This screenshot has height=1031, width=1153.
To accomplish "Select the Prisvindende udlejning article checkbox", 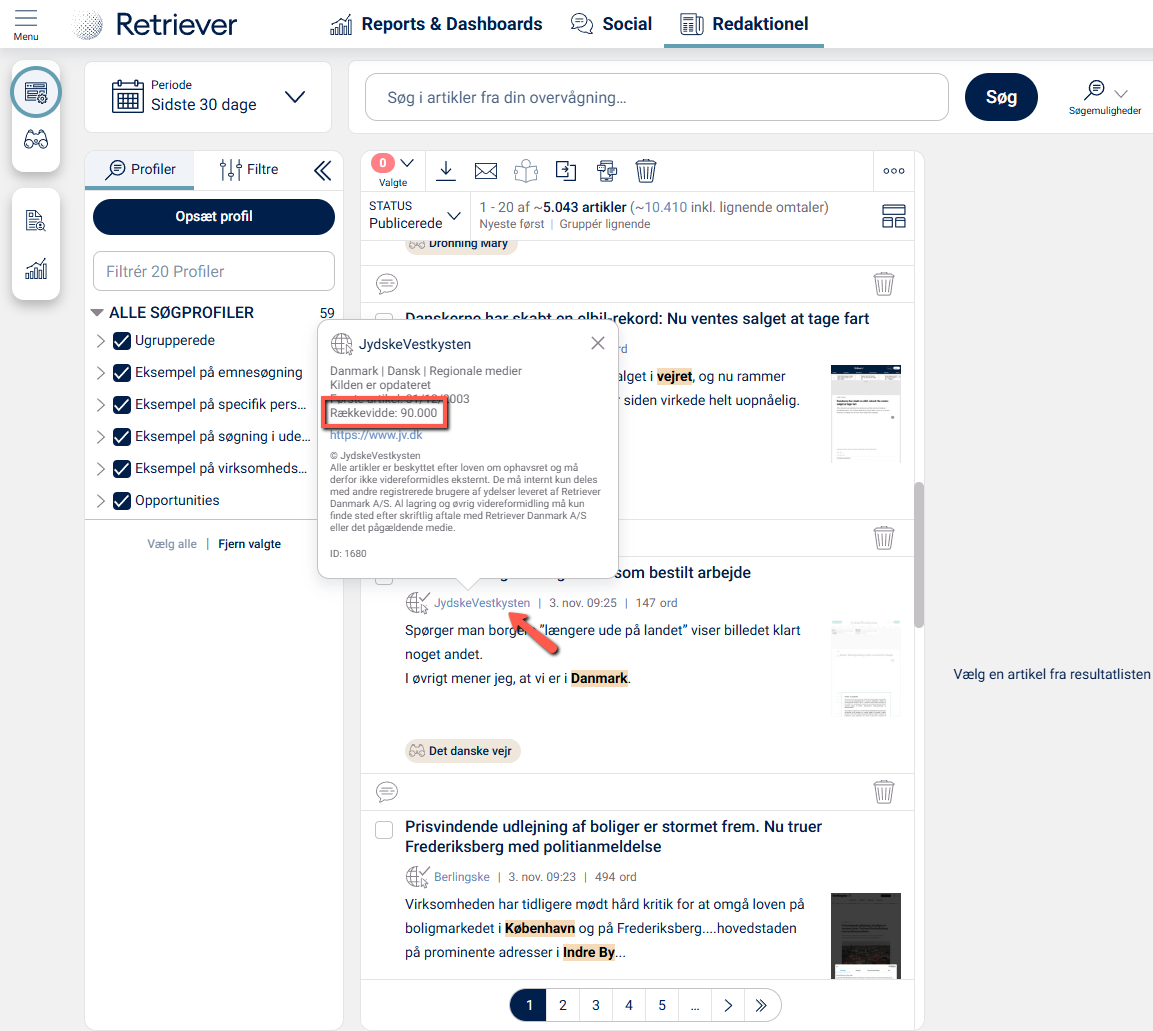I will point(384,830).
